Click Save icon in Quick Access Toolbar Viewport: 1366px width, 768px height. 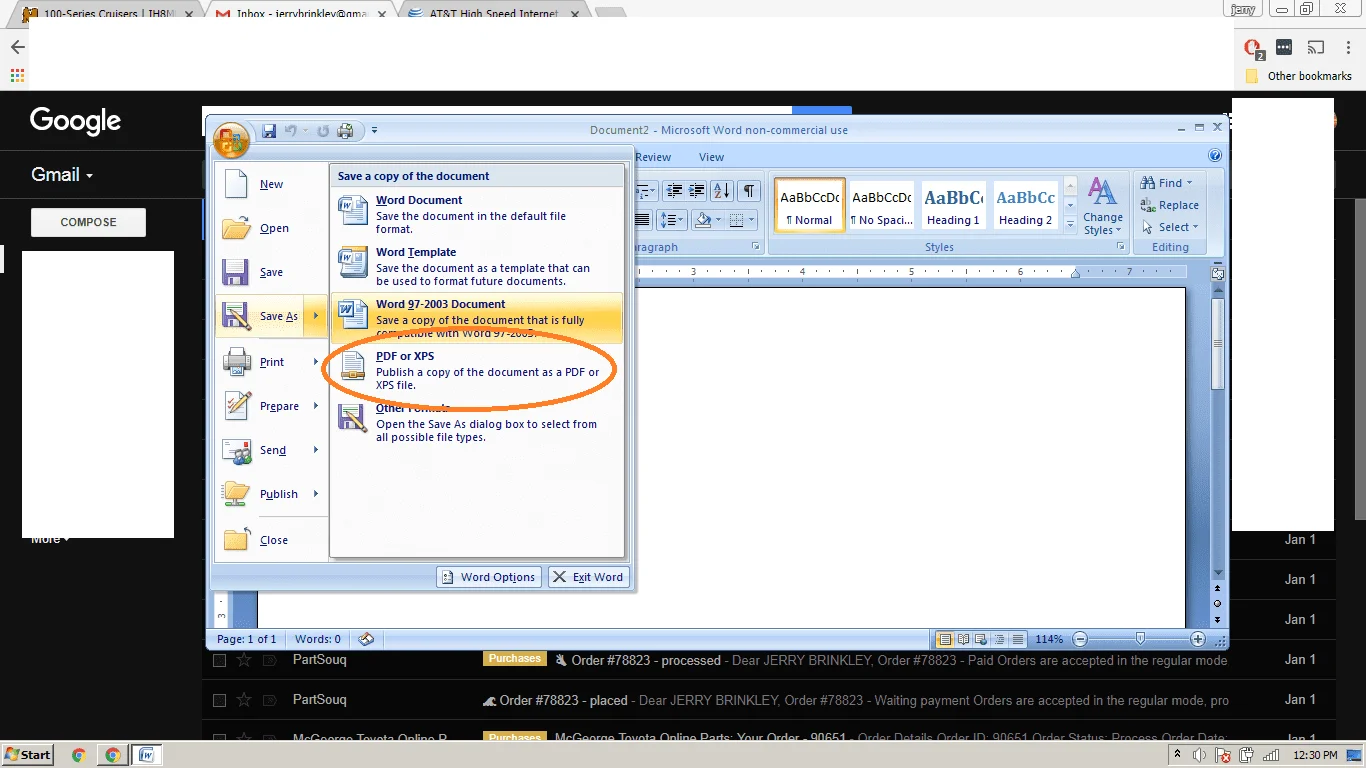click(268, 131)
